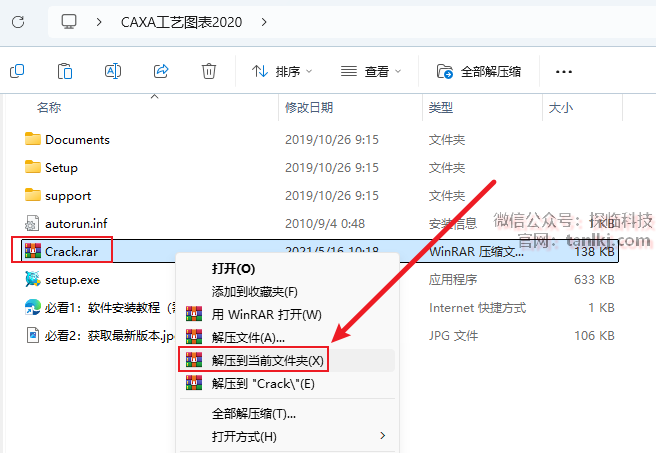Click the sort-ascending caret above 名称
The image size is (656, 453).
pyautogui.click(x=154, y=97)
